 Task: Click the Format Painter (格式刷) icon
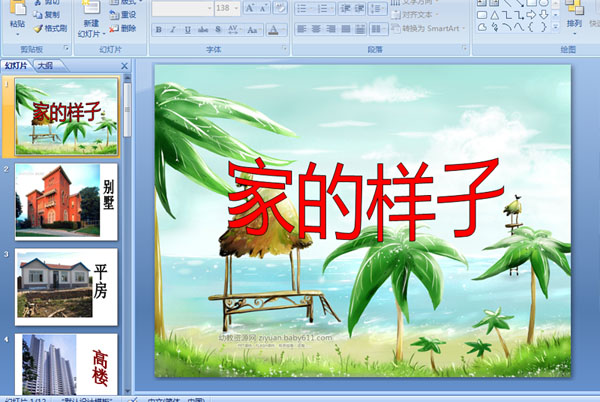pos(49,28)
